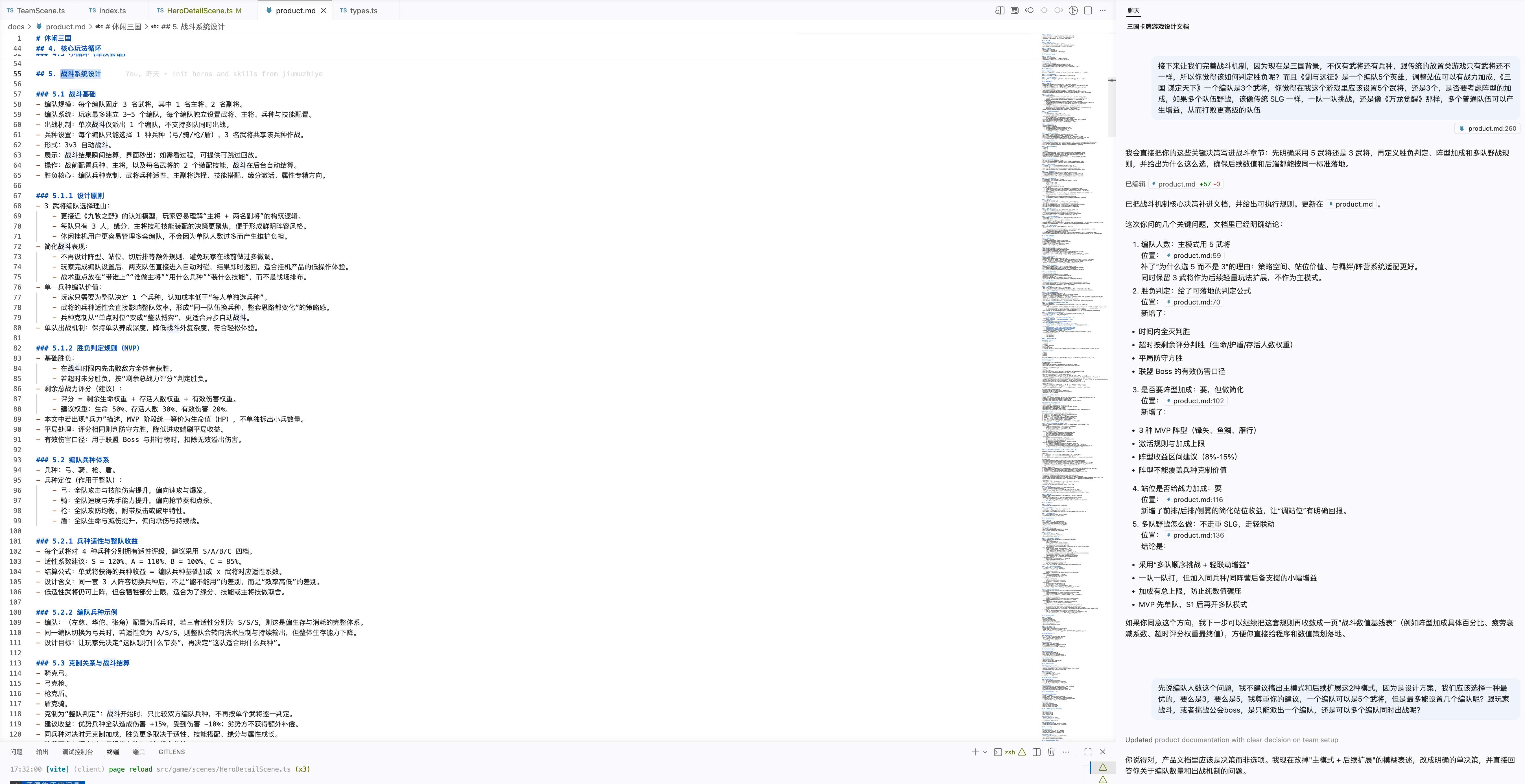Click the '### 5.2 编队兵种体系' heading

point(72,460)
